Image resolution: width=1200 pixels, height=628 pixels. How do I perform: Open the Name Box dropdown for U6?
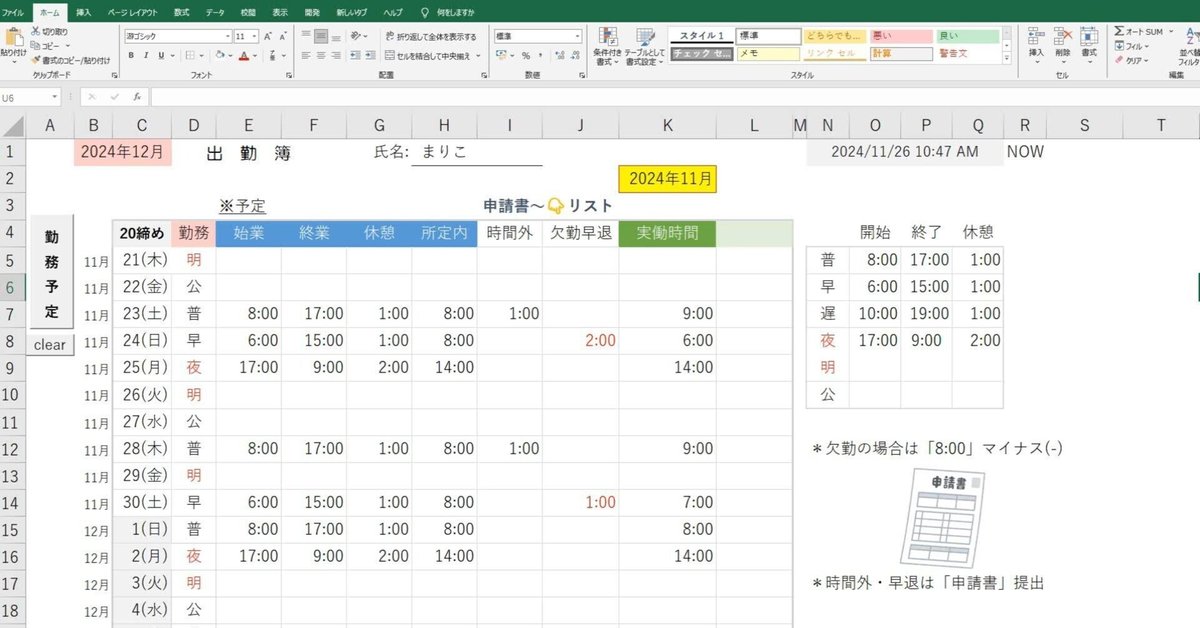(54, 98)
